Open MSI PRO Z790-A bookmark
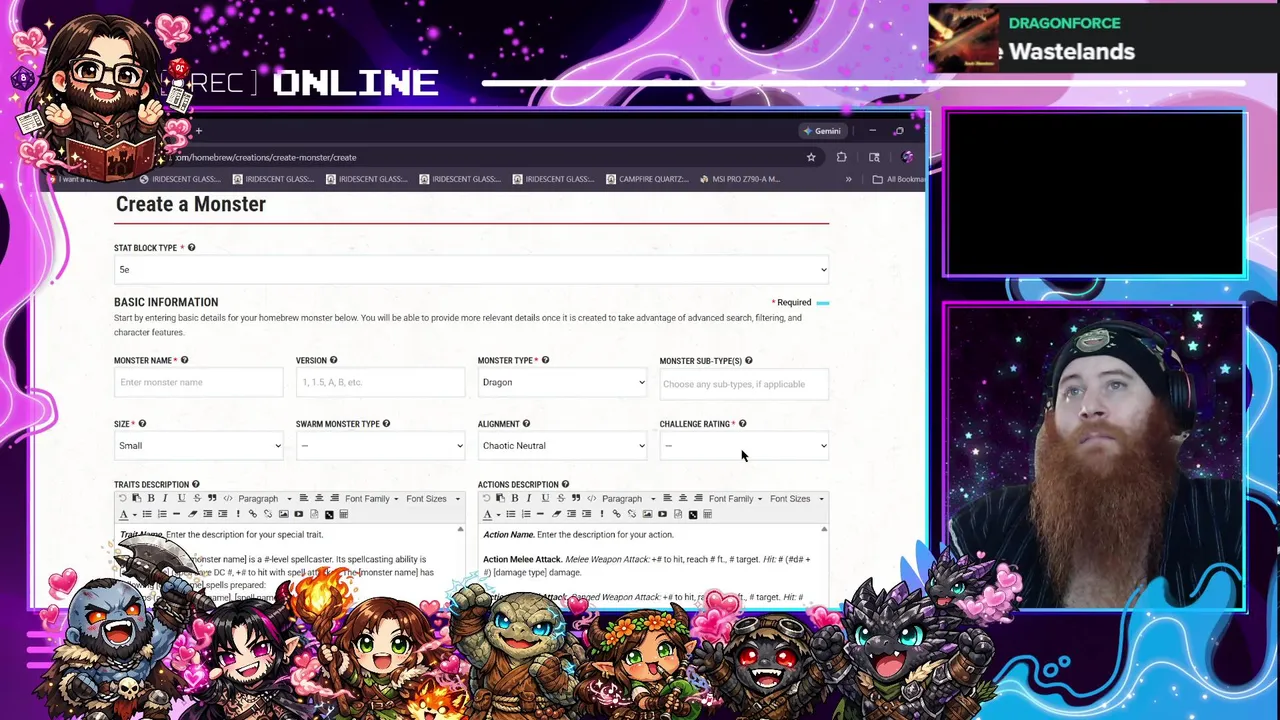The width and height of the screenshot is (1280, 720). 740,179
